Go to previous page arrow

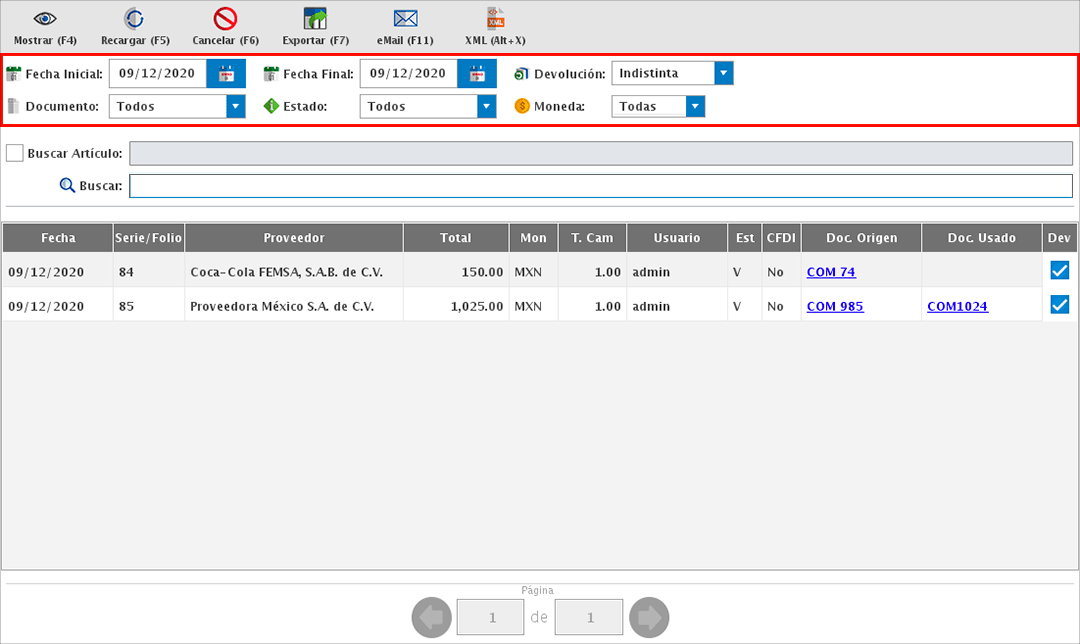[x=431, y=618]
